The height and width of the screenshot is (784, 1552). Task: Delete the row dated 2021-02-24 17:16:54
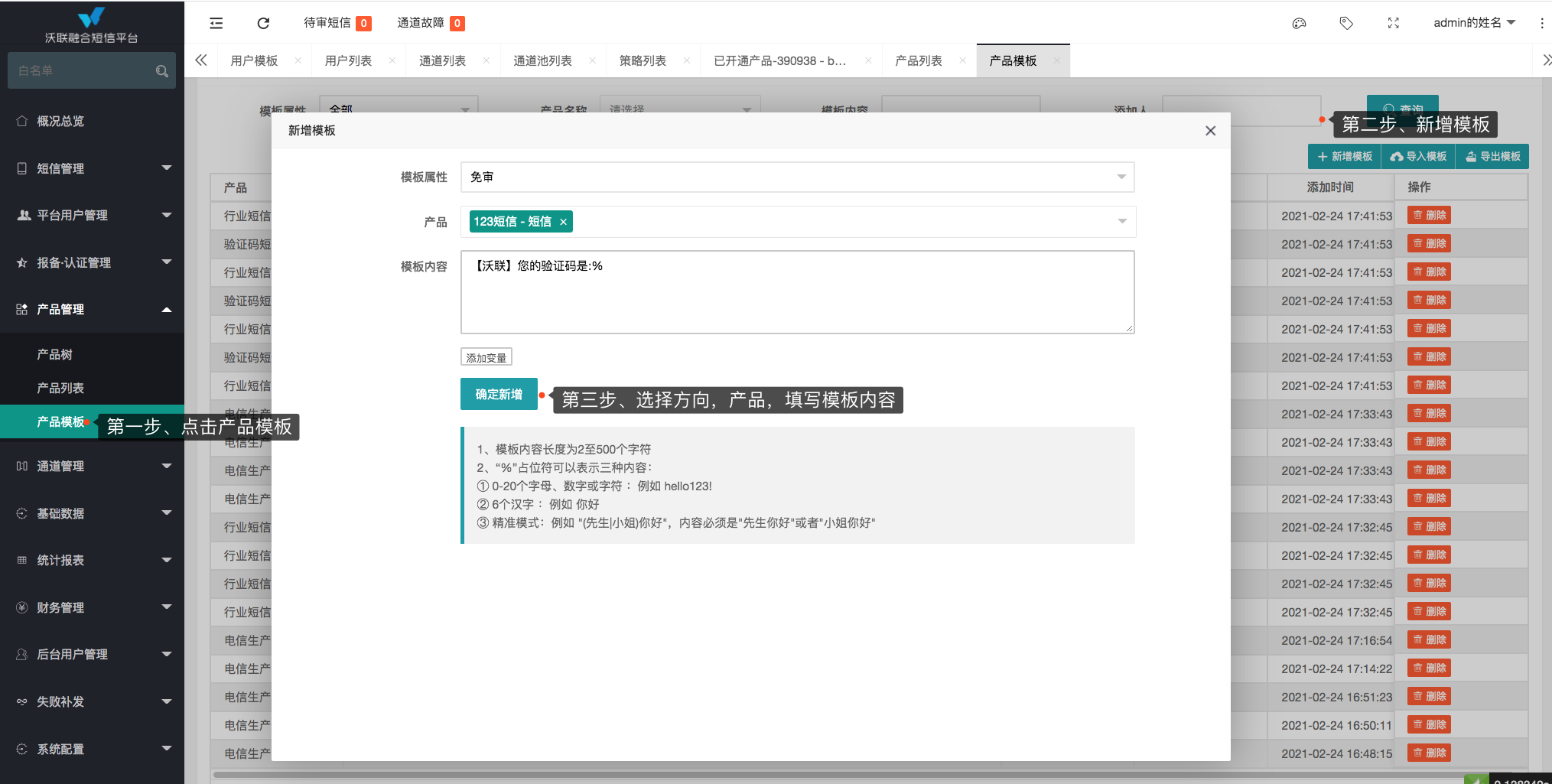(x=1429, y=640)
